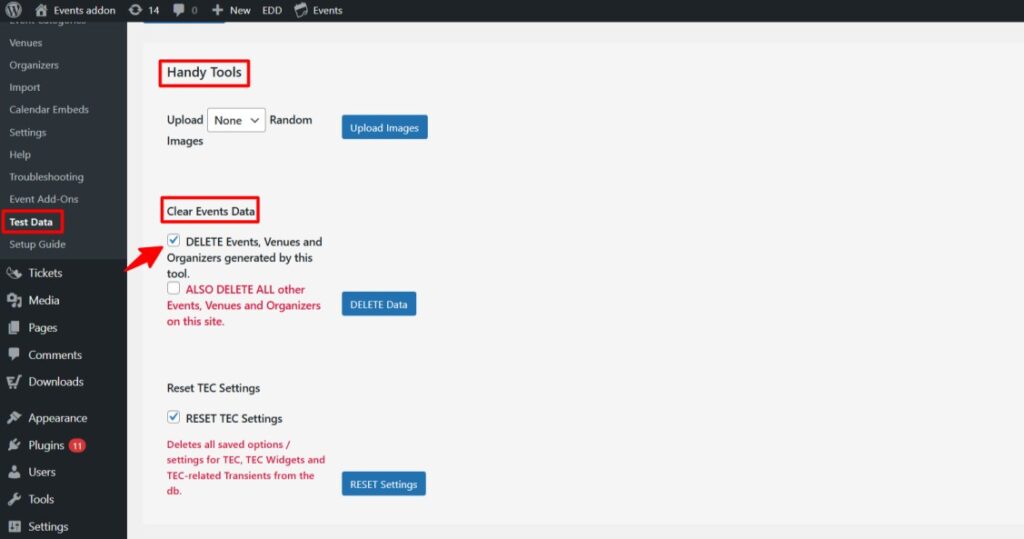Image resolution: width=1024 pixels, height=539 pixels.
Task: Click the Clear Events Data heading
Action: (210, 211)
